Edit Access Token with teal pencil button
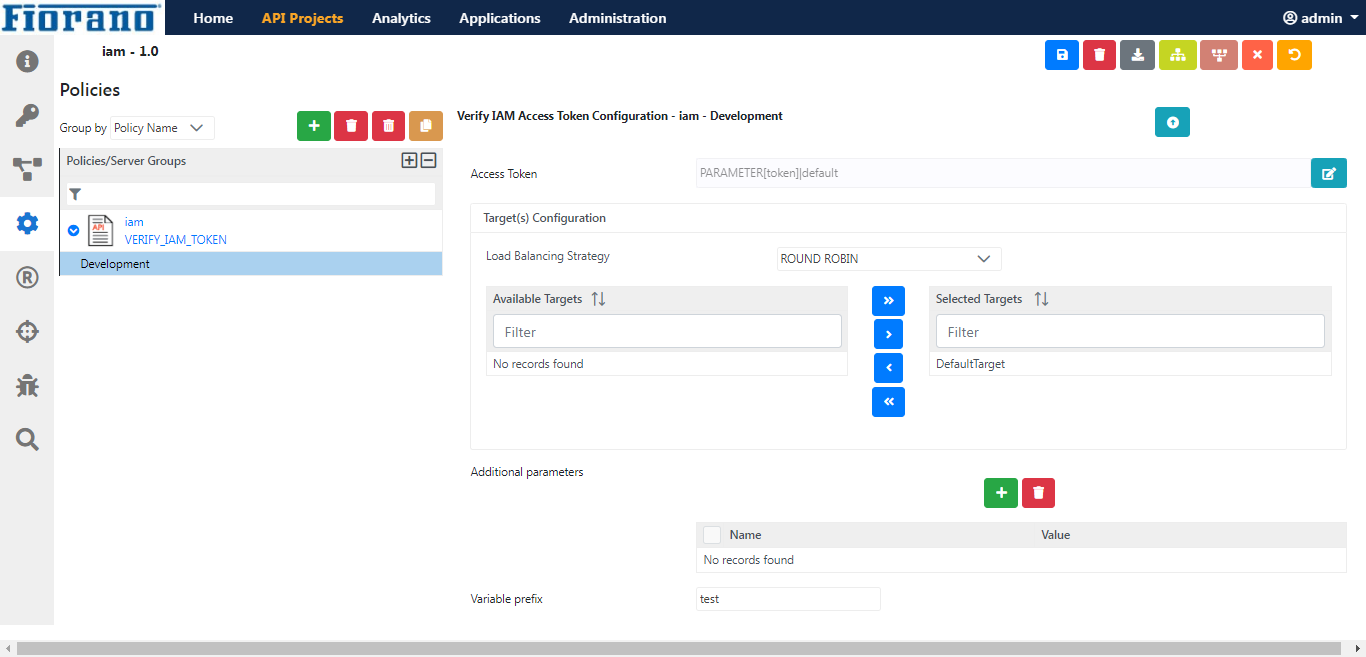The height and width of the screenshot is (657, 1366). click(1329, 173)
